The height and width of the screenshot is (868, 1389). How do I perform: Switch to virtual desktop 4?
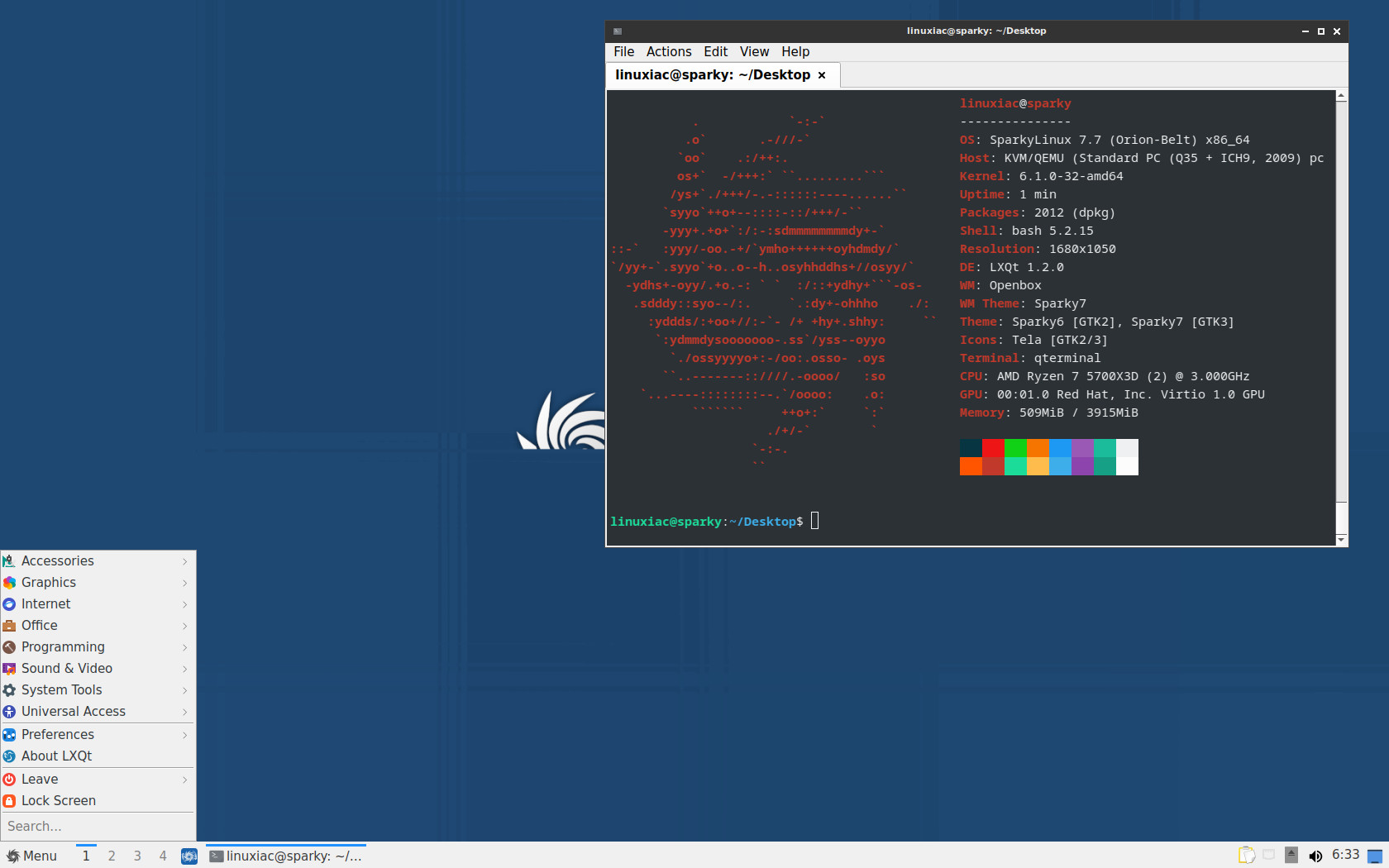163,856
